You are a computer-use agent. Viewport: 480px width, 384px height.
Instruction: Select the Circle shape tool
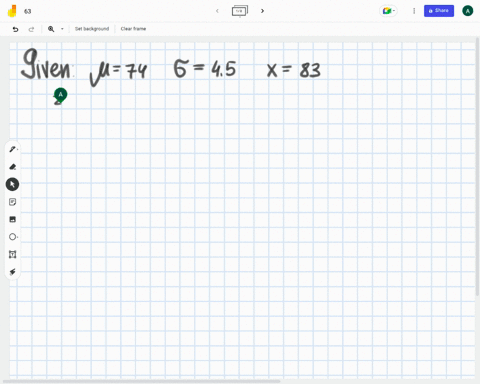[13, 237]
